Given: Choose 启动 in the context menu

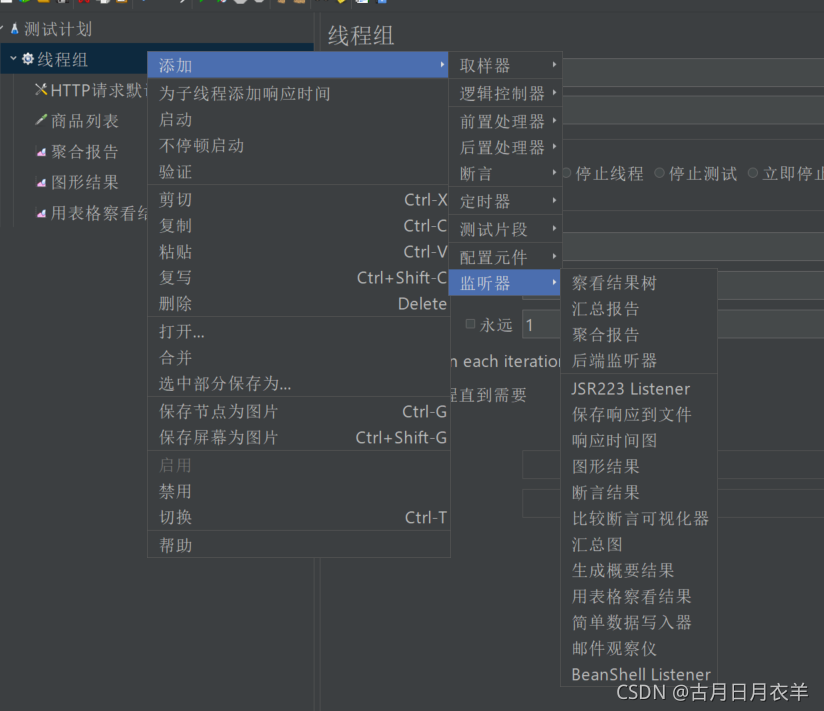Looking at the screenshot, I should coord(298,120).
